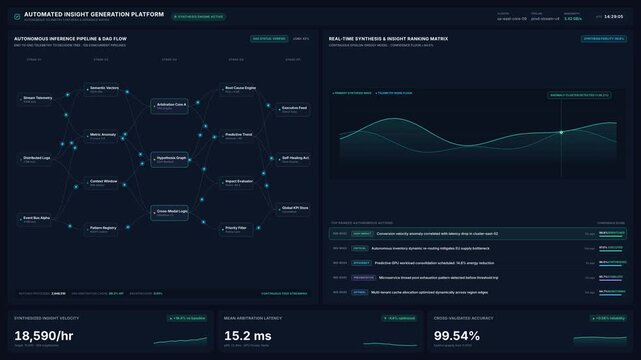Click the Cross-Validated Accuracy trend badge

point(609,318)
